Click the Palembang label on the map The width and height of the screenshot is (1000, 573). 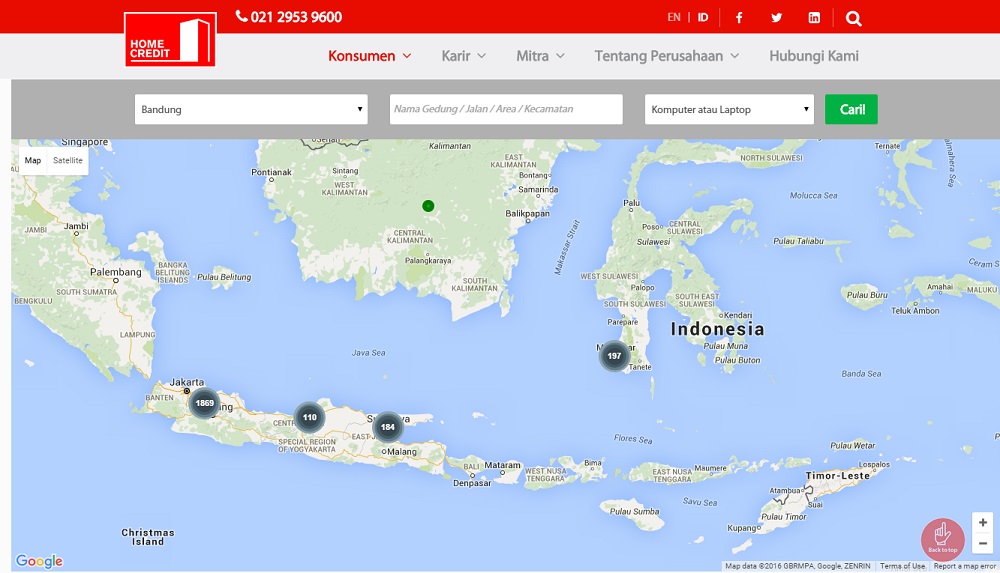pyautogui.click(x=115, y=272)
